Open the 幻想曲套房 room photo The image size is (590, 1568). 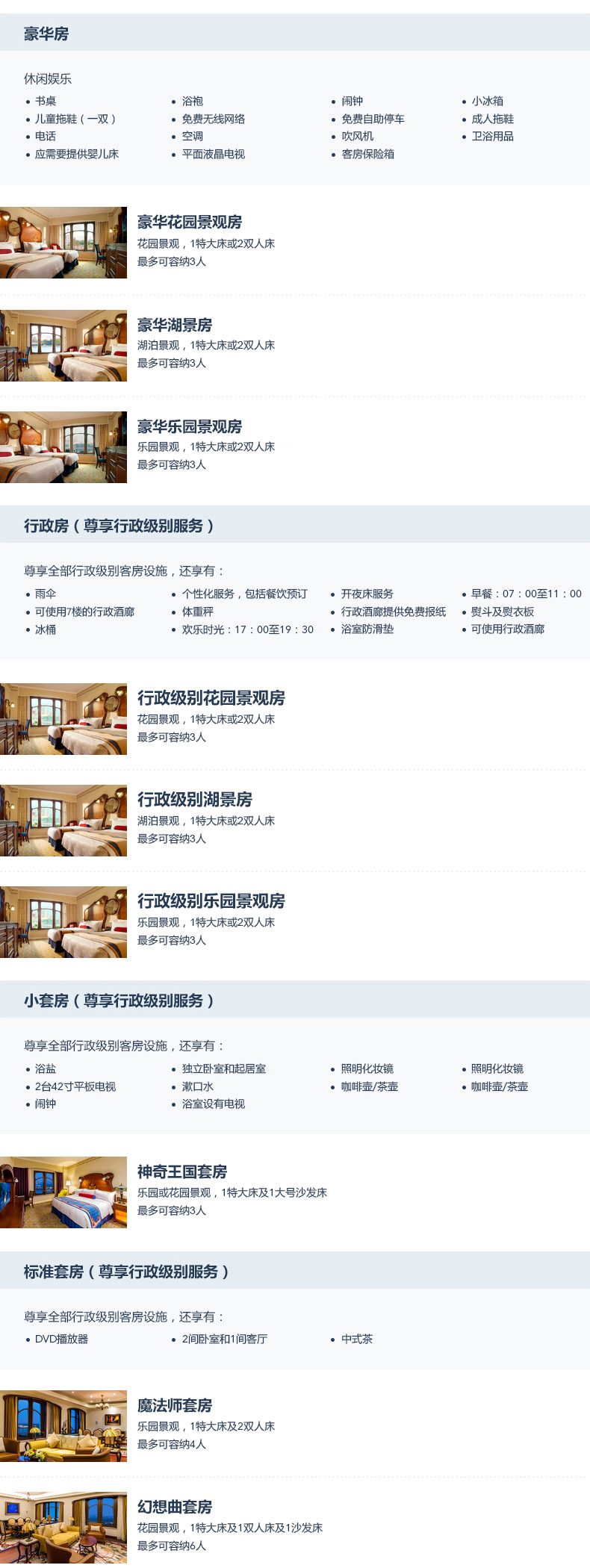pyautogui.click(x=63, y=1528)
